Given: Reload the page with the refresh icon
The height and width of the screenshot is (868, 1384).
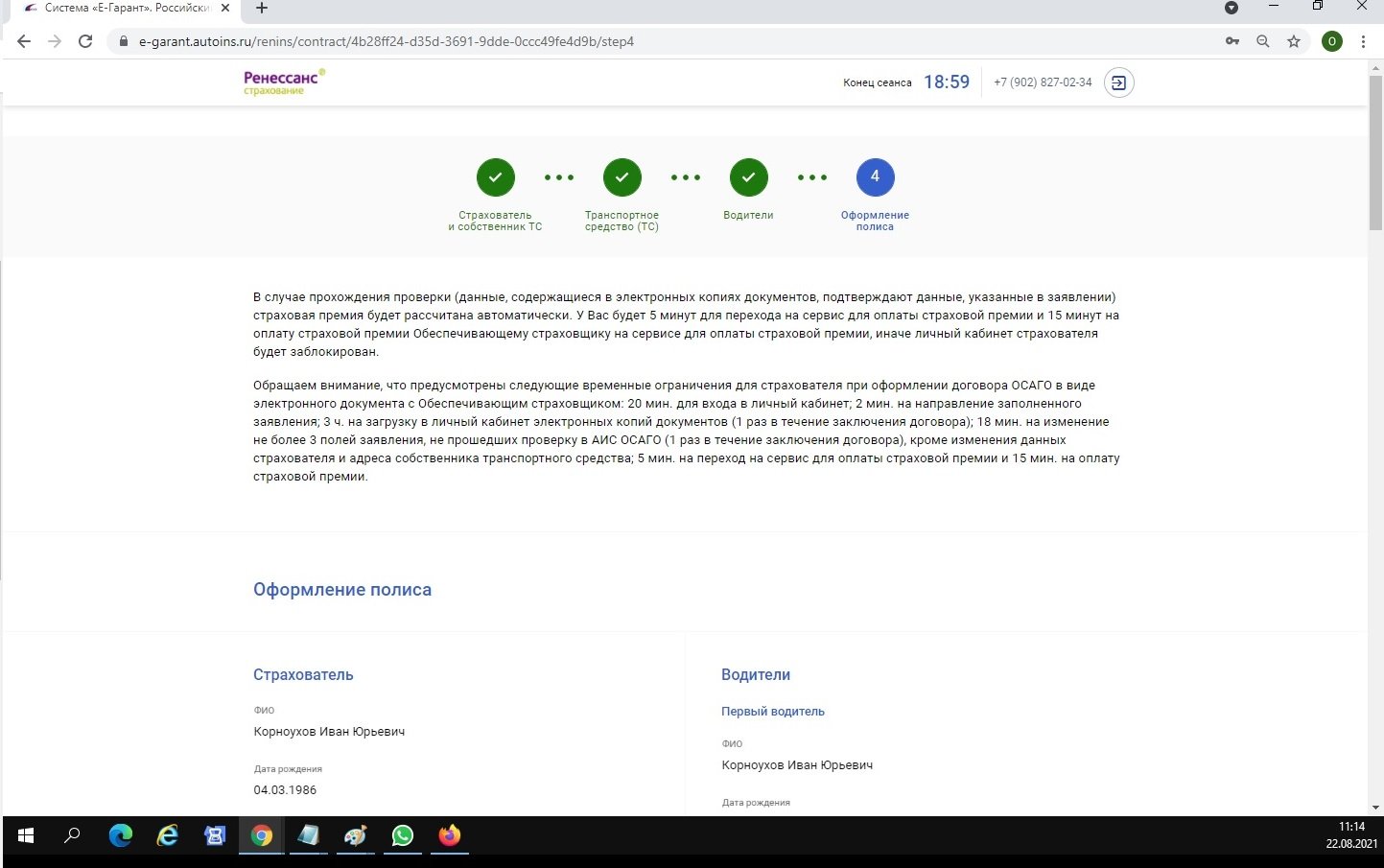Looking at the screenshot, I should point(85,41).
